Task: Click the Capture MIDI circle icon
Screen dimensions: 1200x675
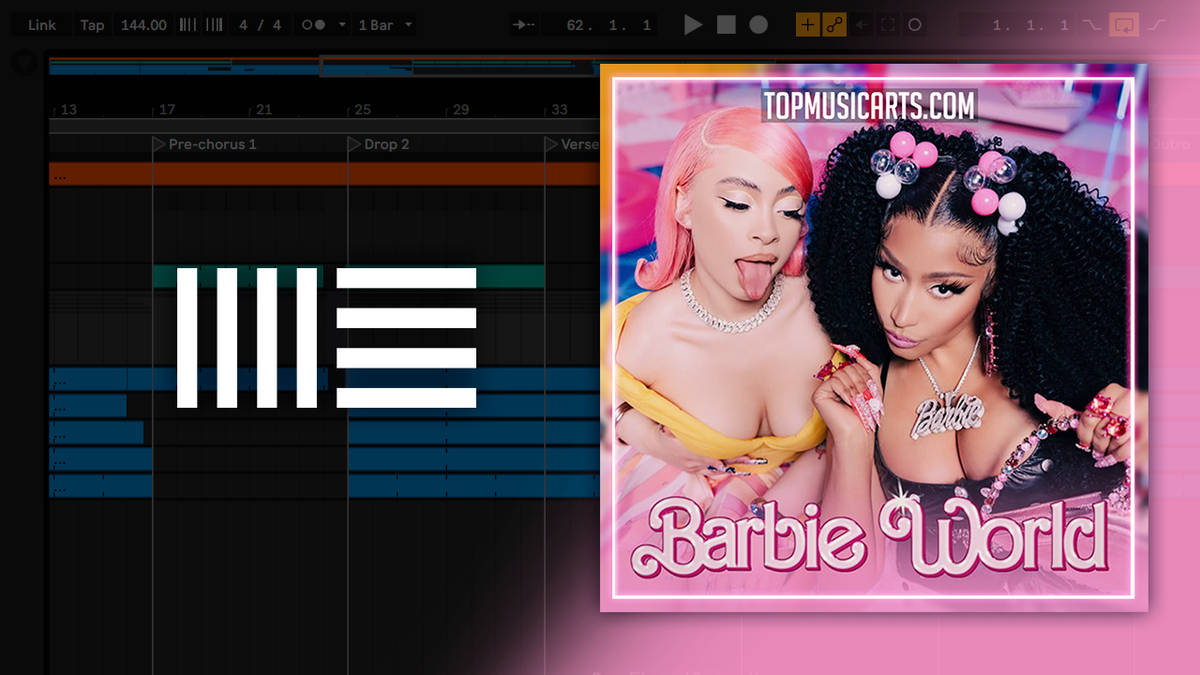Action: point(915,24)
